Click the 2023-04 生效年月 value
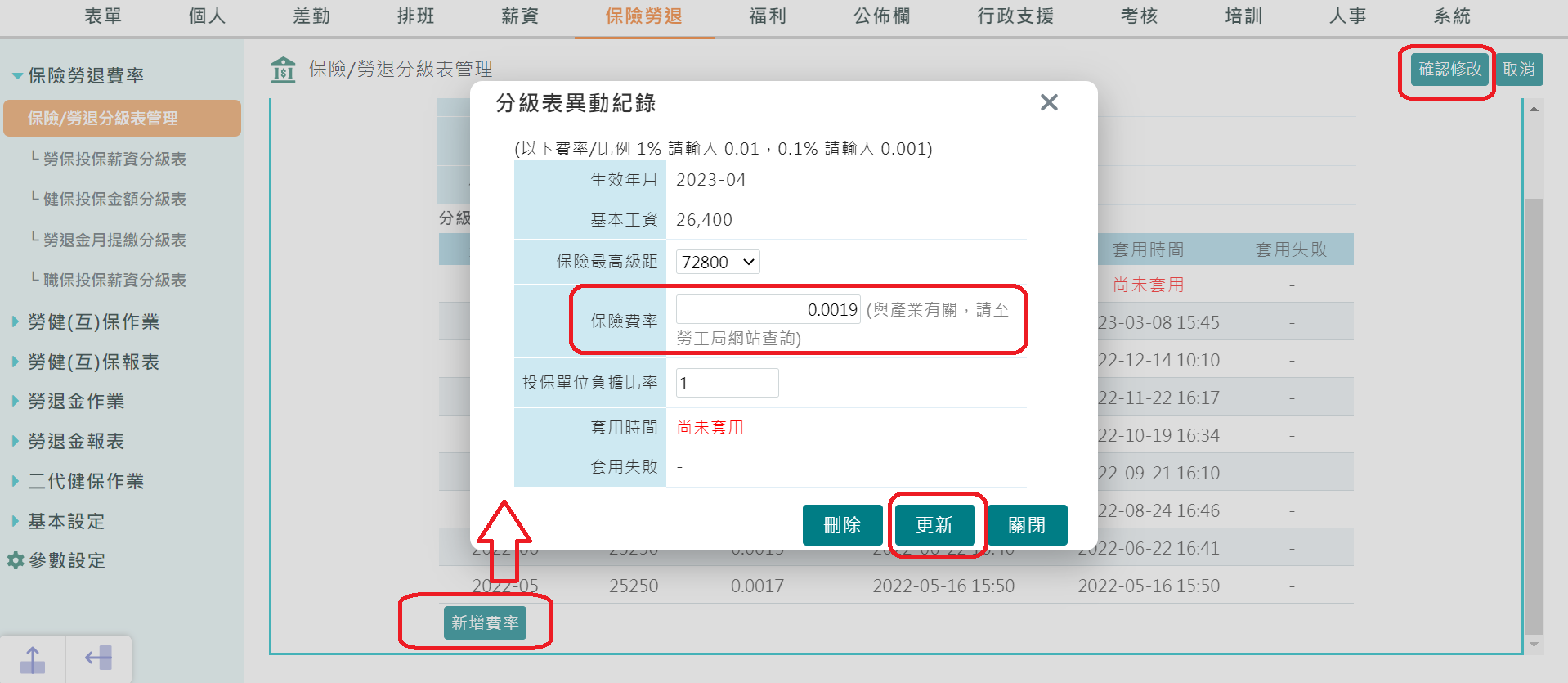 (710, 180)
